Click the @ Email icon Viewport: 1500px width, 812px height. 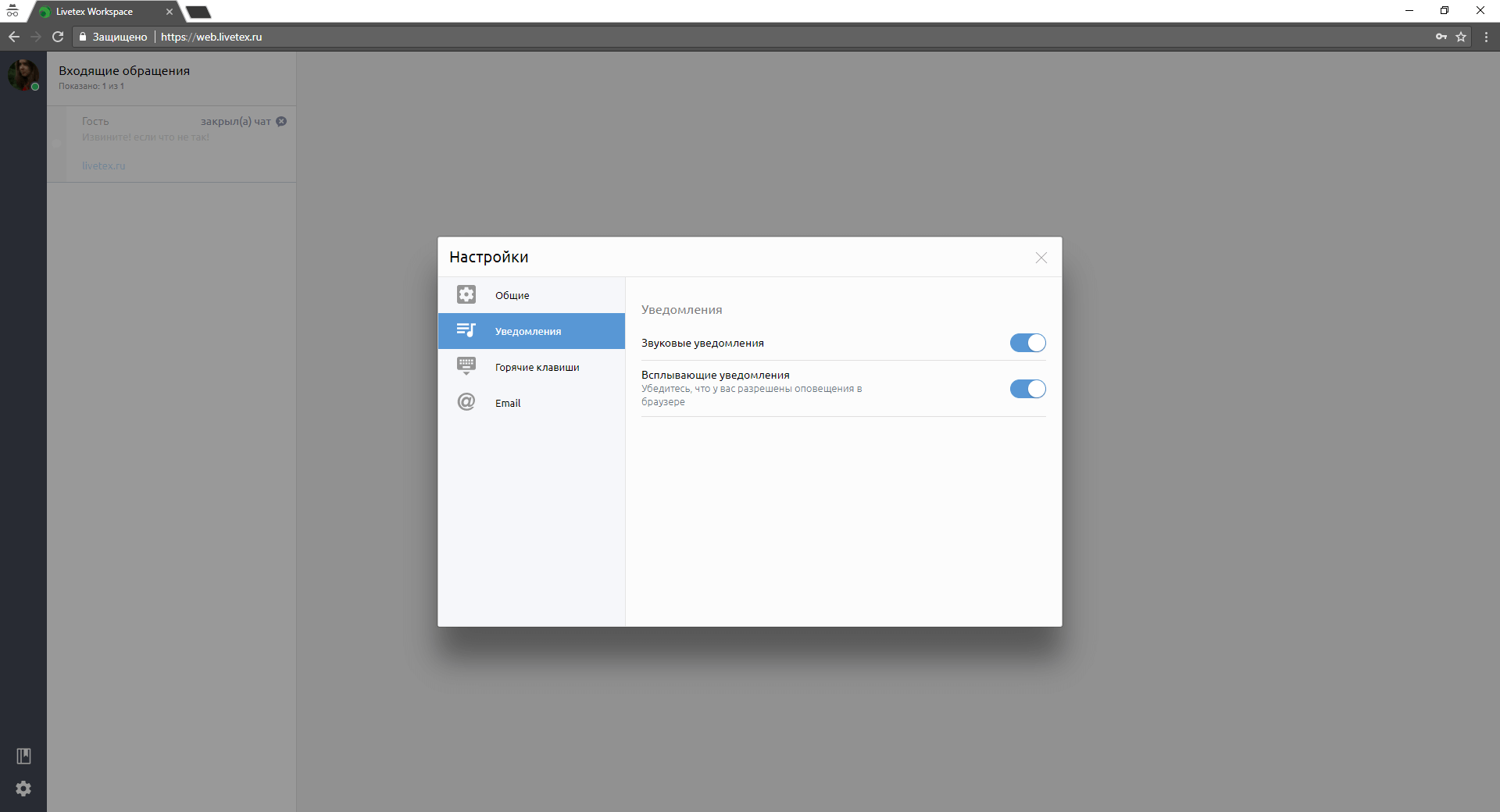click(x=466, y=402)
